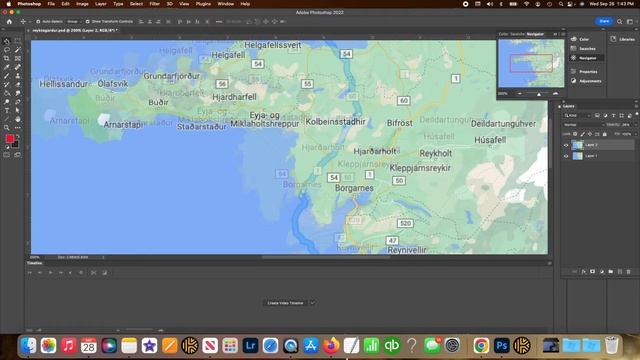This screenshot has height=360, width=640.
Task: Select the Layer 1 thumbnail
Action: point(578,156)
